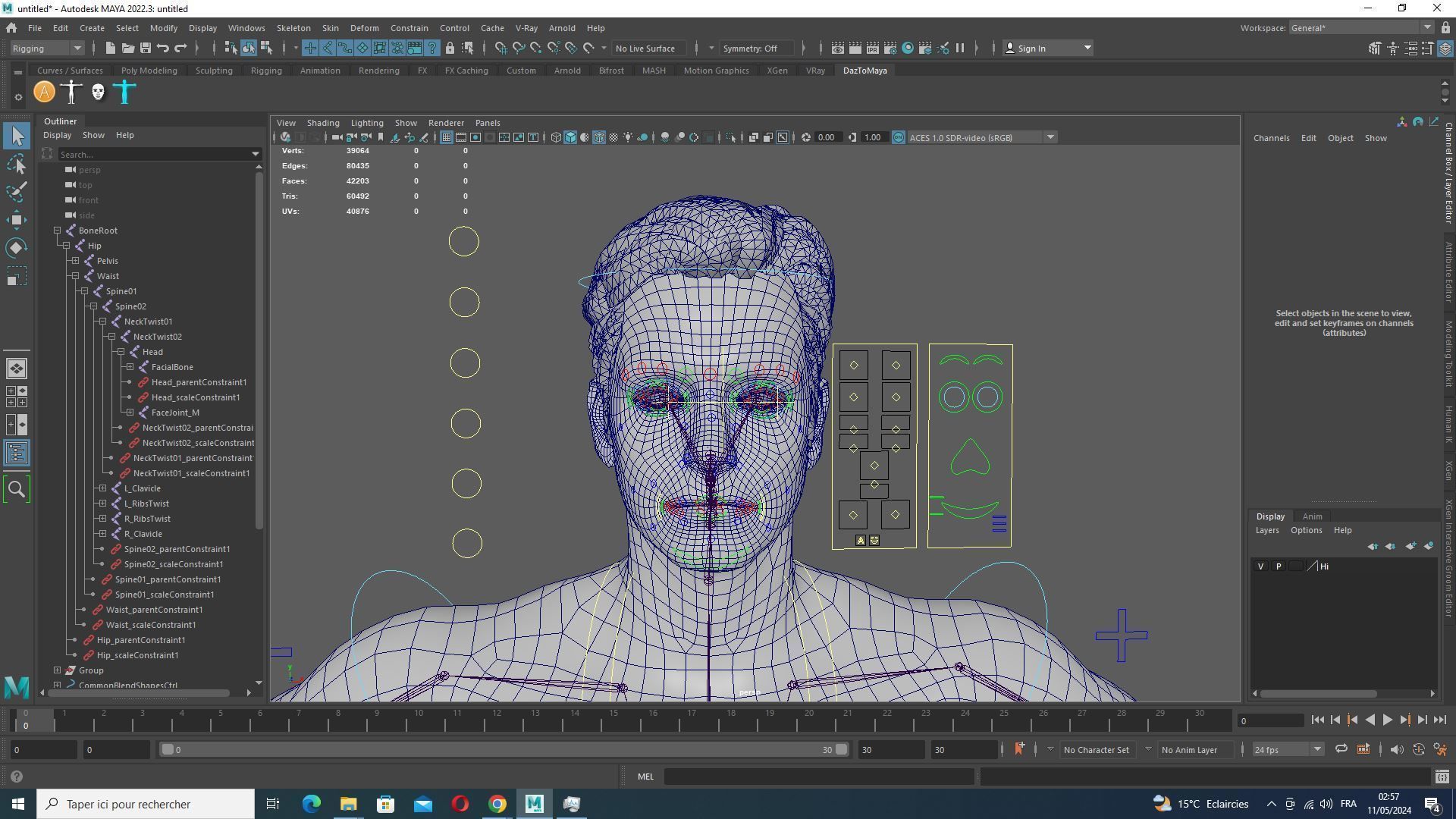Click the Select tool arrow icon
Image resolution: width=1456 pixels, height=819 pixels.
pos(17,136)
